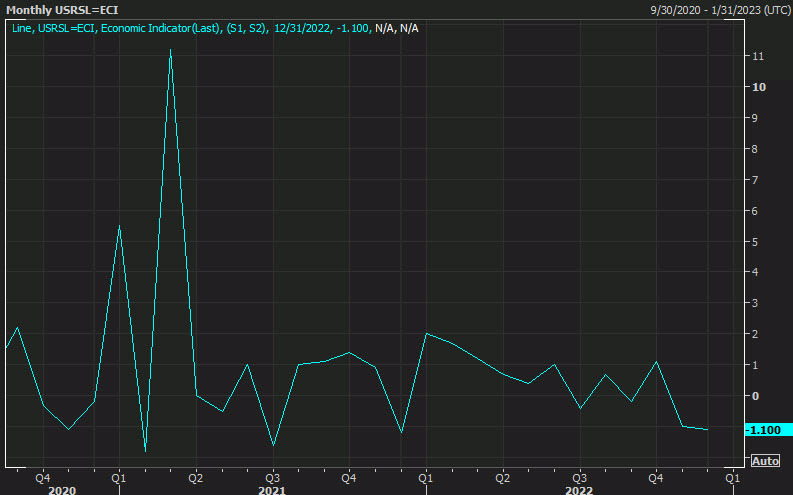Click the 2021 year label on time axis
Screen dimensions: 793x495
(272, 490)
